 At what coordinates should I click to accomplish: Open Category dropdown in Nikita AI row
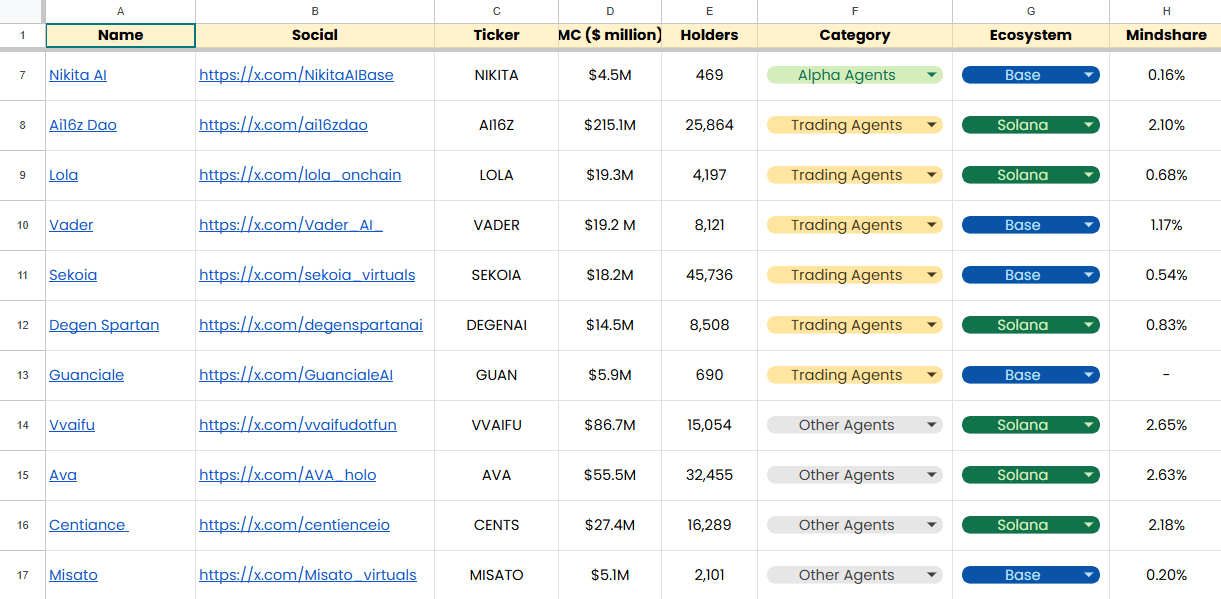point(932,75)
